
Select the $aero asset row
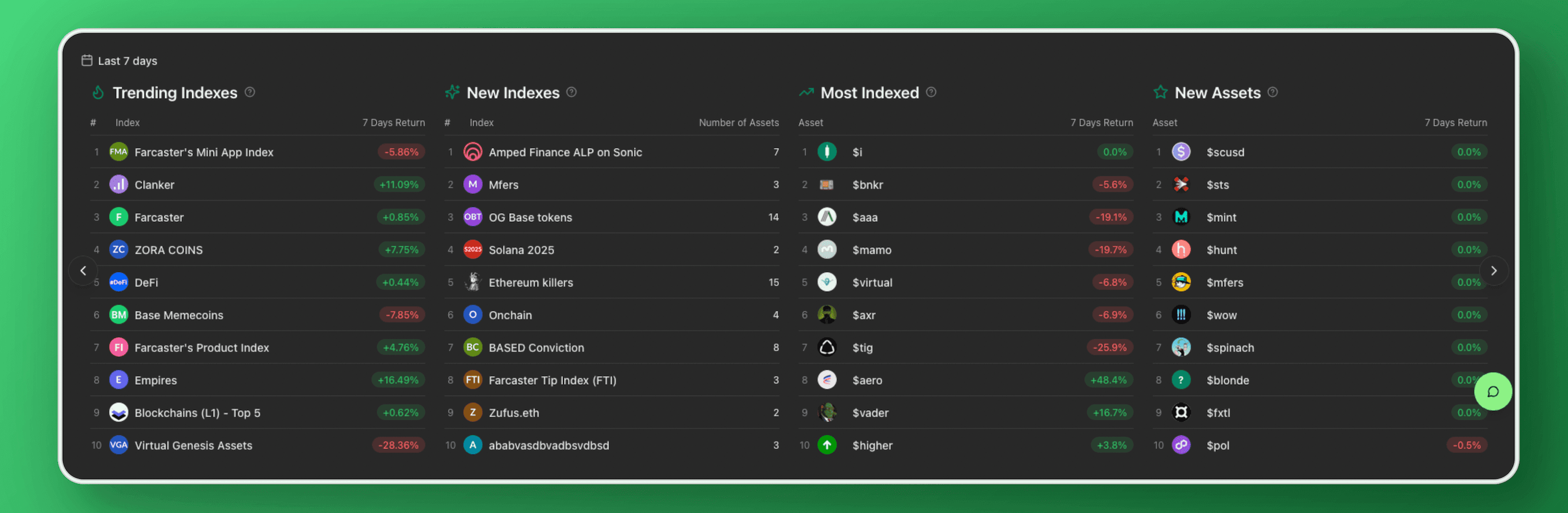[x=966, y=380]
